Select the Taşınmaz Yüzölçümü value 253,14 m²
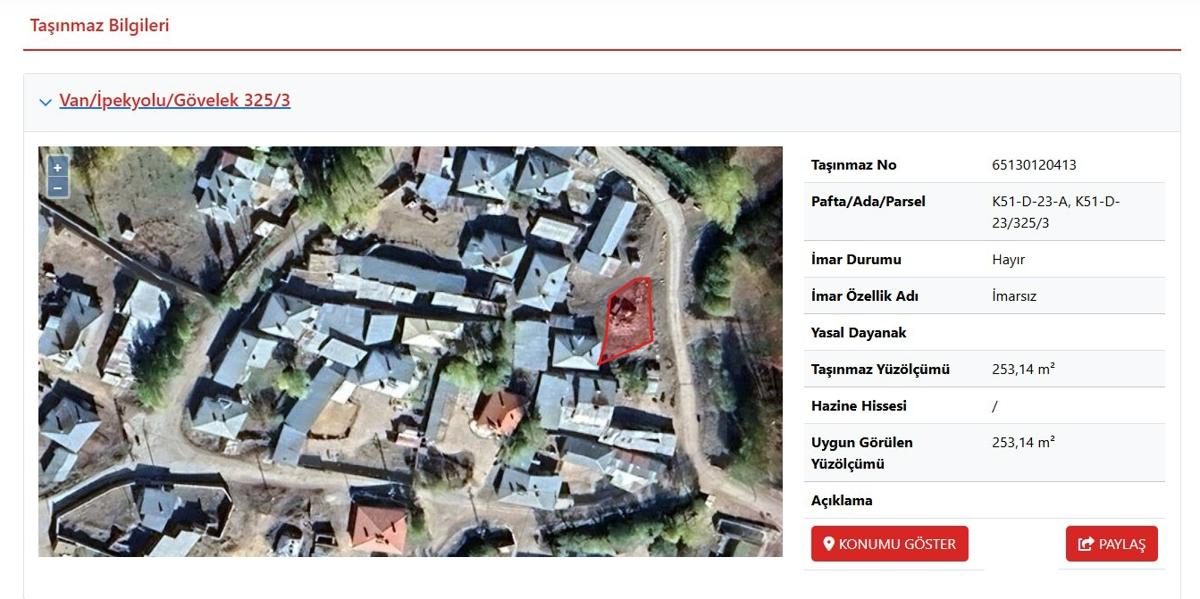1200x599 pixels. (x=1023, y=369)
